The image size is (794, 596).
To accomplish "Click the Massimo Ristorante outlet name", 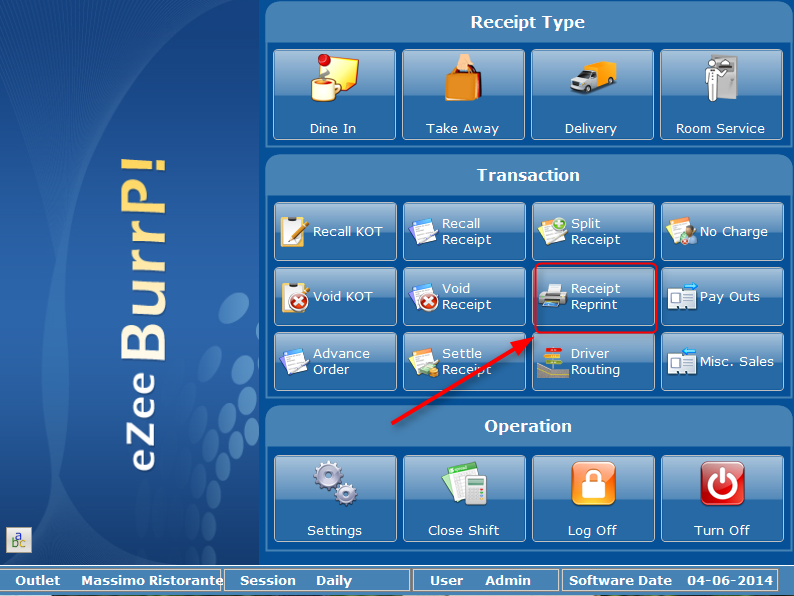I will pyautogui.click(x=152, y=580).
